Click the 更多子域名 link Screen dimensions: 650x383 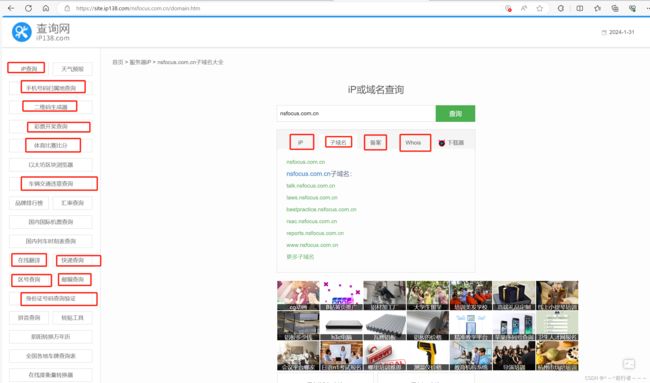300,257
